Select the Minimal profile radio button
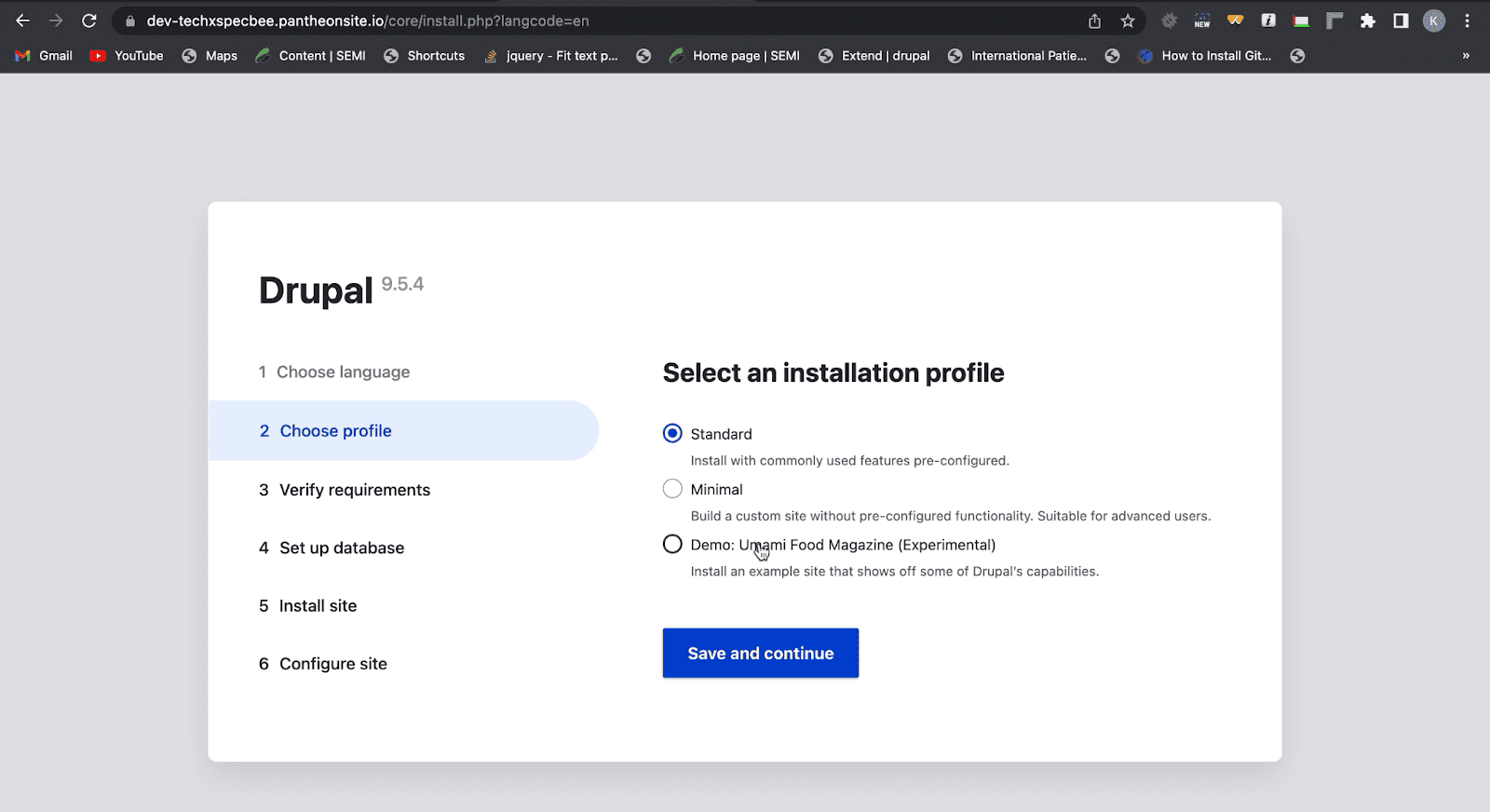Image resolution: width=1490 pixels, height=812 pixels. pyautogui.click(x=672, y=489)
